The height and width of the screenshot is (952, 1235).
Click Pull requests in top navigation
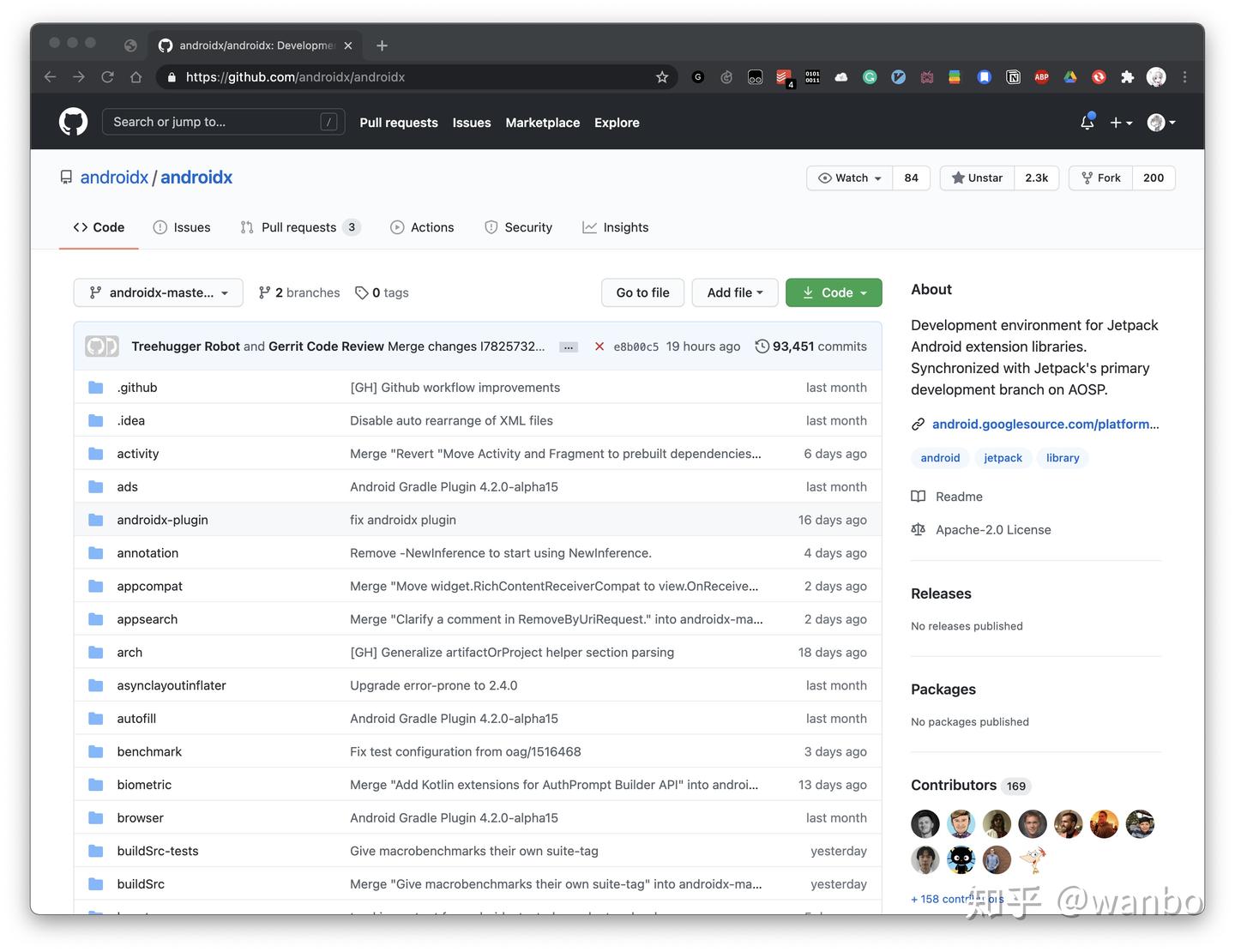pos(399,123)
